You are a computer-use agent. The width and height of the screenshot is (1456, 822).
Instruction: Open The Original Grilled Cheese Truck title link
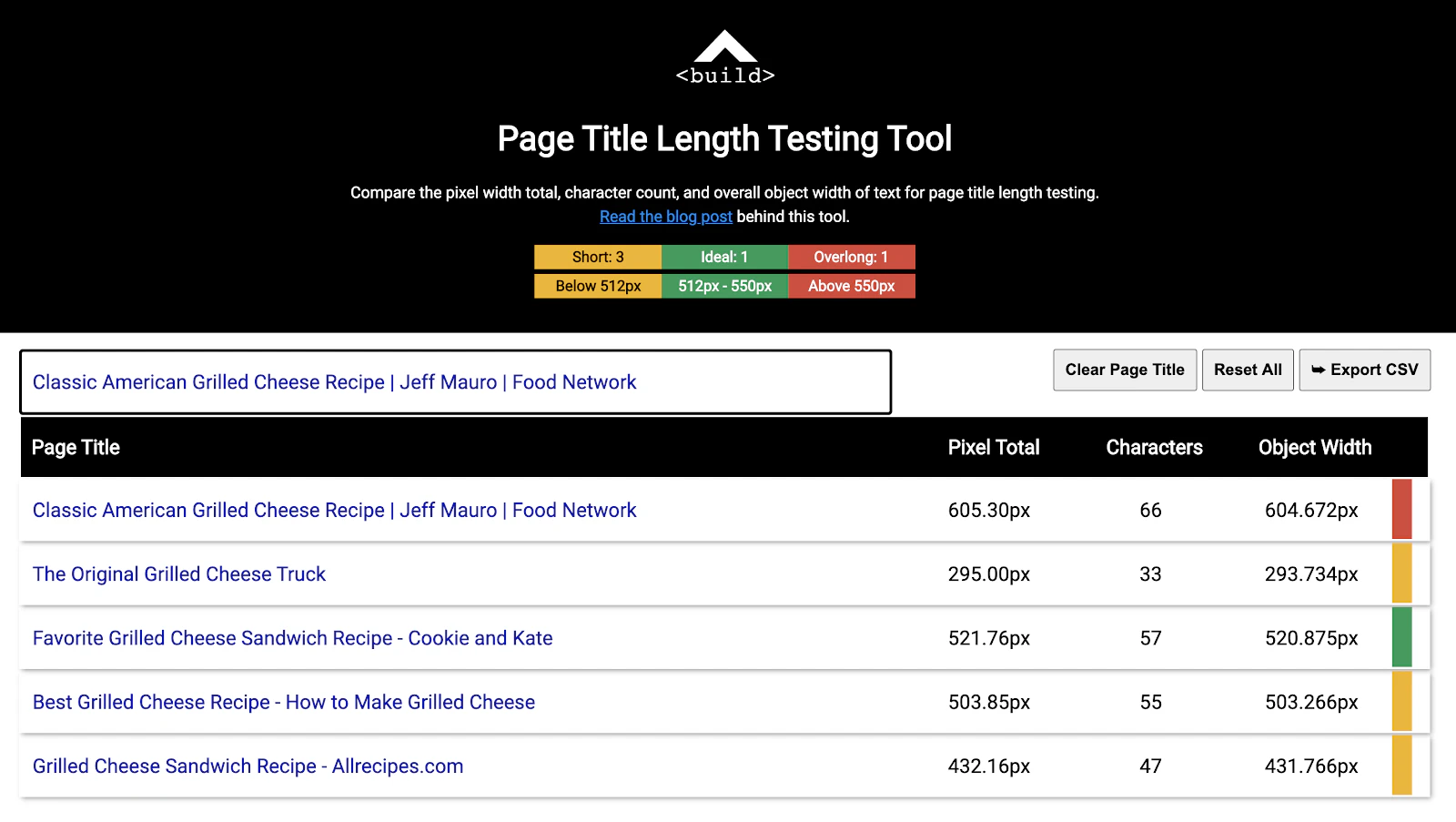(178, 573)
